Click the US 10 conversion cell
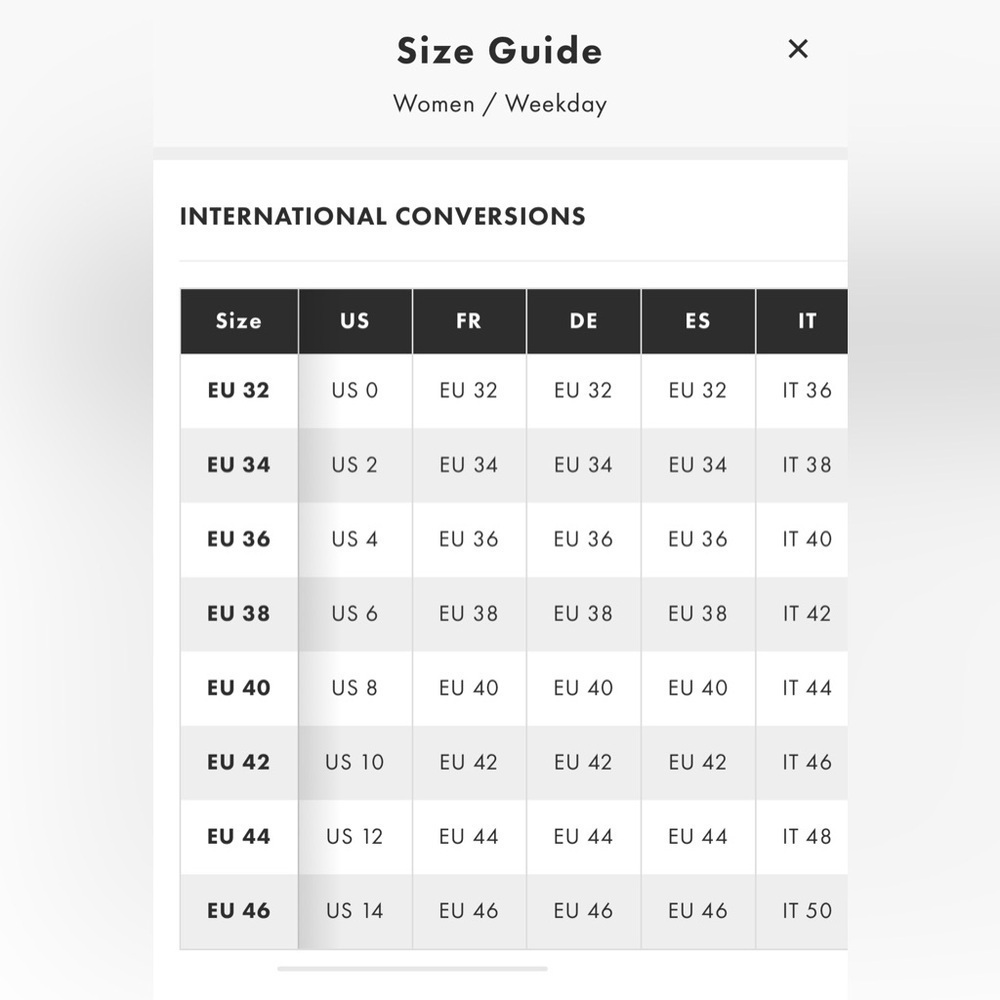 [x=355, y=762]
